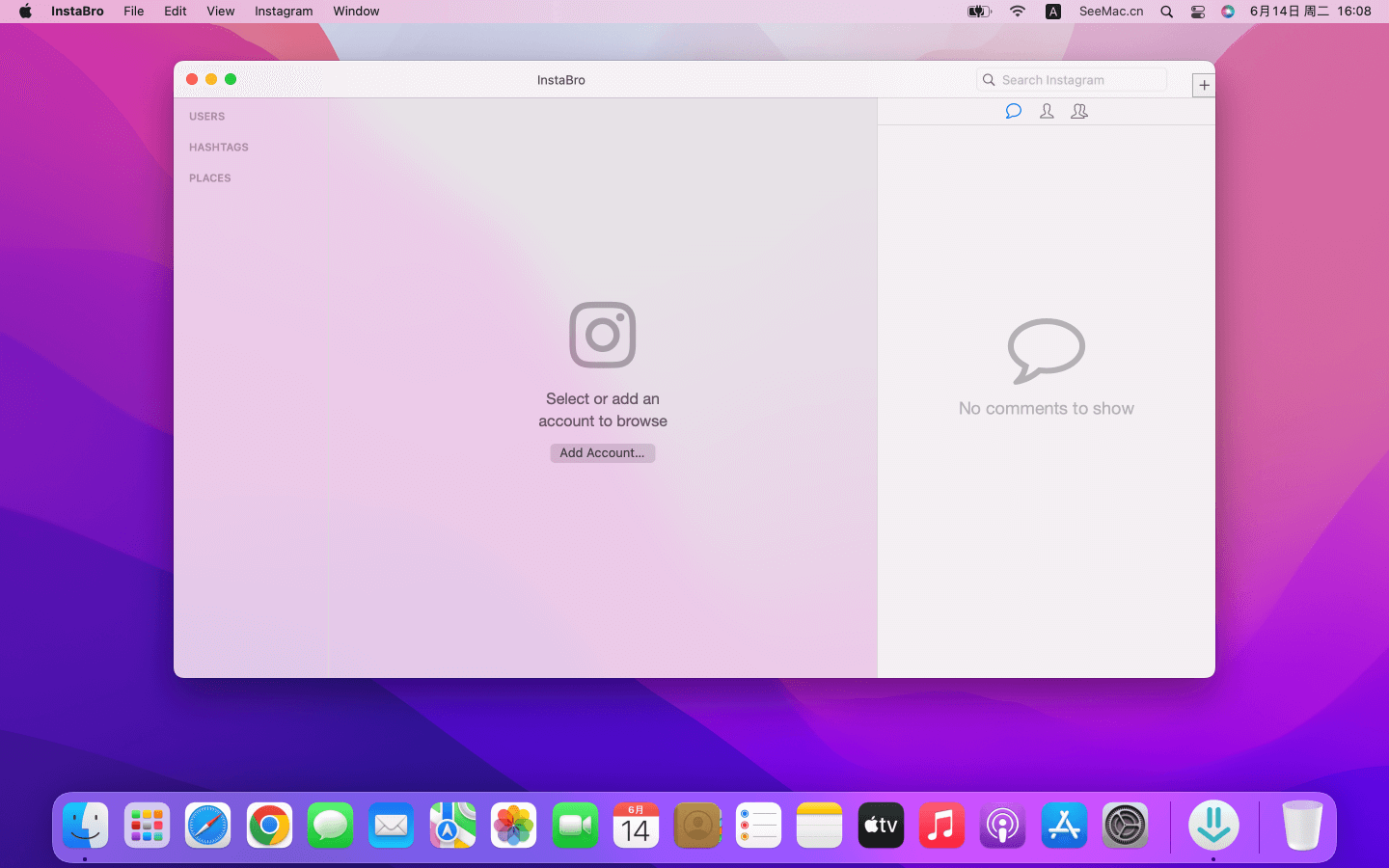Launch Google Chrome from the dock
The width and height of the screenshot is (1389, 868).
pyautogui.click(x=269, y=826)
